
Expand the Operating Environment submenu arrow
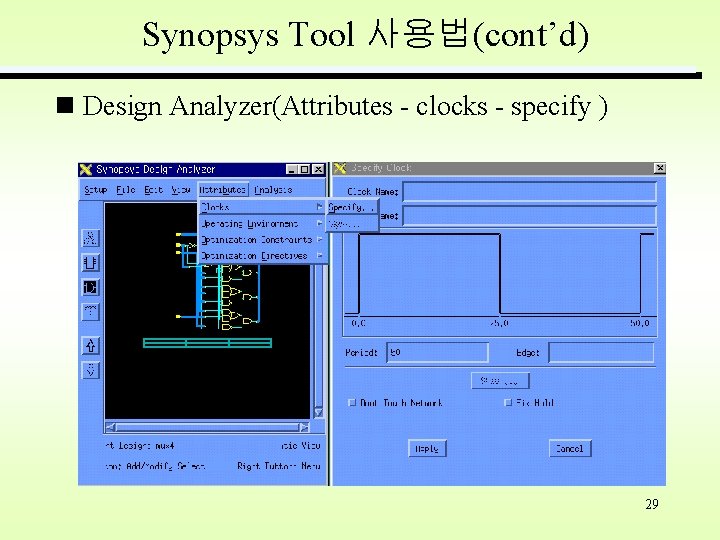tap(320, 224)
